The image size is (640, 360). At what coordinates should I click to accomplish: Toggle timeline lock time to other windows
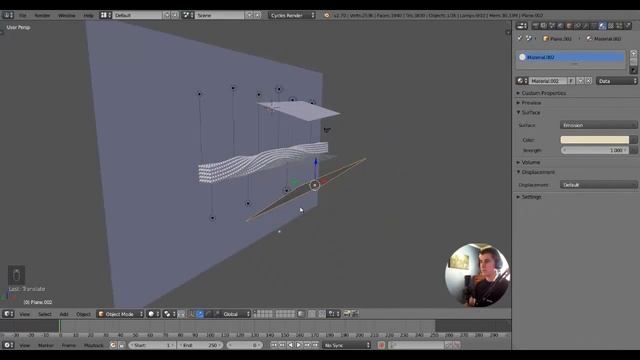click(x=121, y=345)
